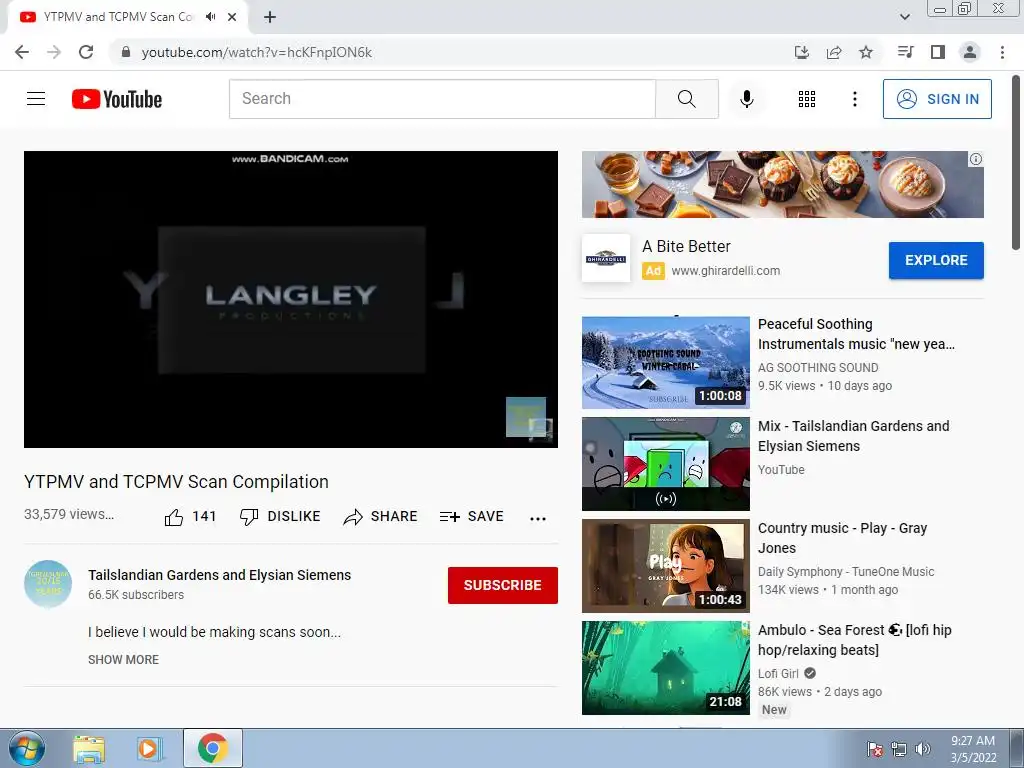Screen dimensions: 1024x768
Task: Expand description with SHOW MORE
Action: pyautogui.click(x=123, y=660)
